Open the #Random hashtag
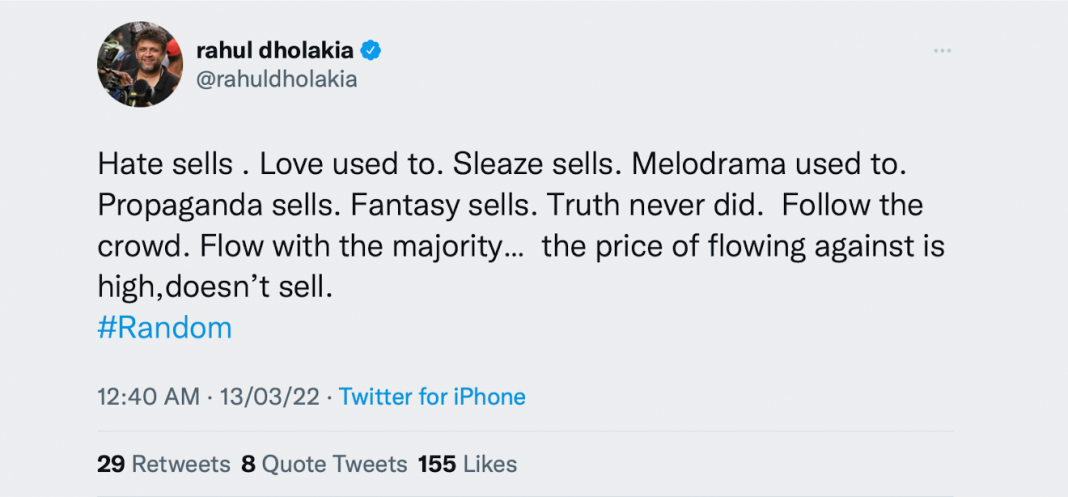 pos(164,328)
